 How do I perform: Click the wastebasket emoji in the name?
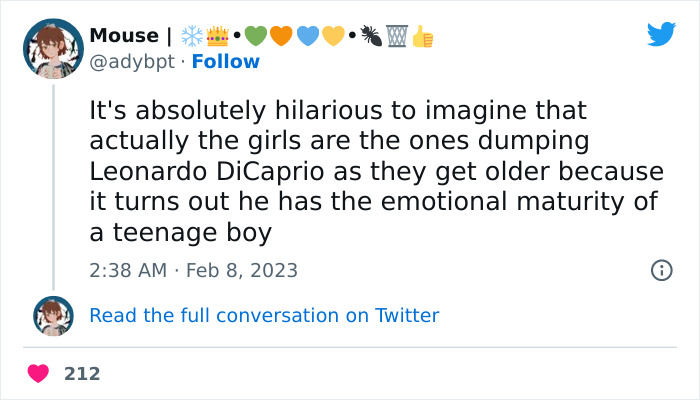click(x=397, y=36)
